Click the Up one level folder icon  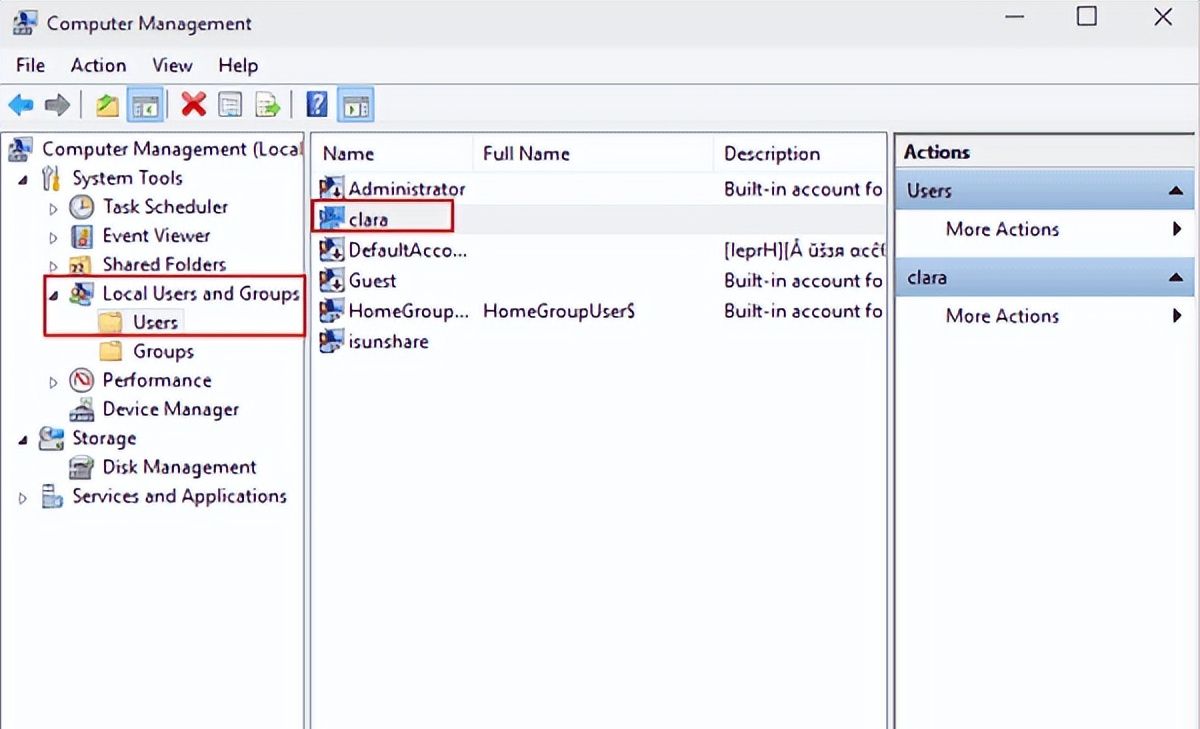(107, 104)
